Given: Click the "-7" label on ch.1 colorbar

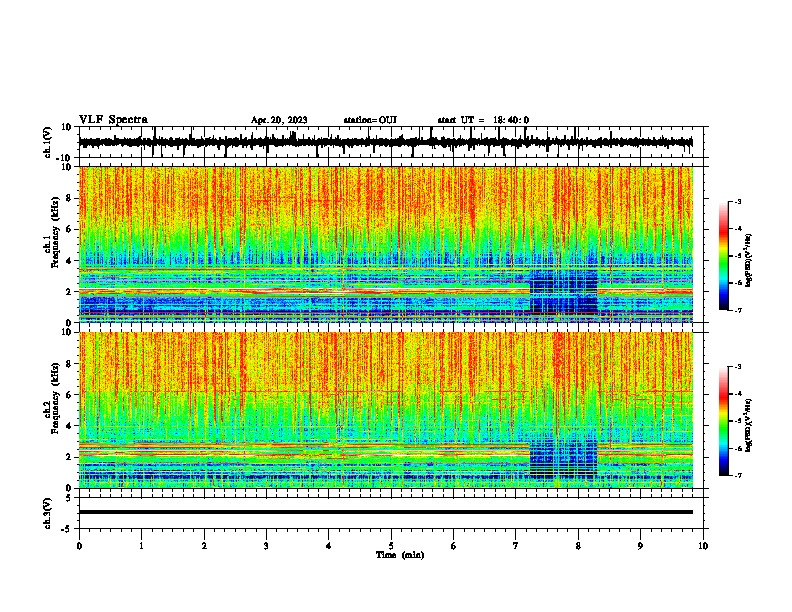Looking at the screenshot, I should pos(737,310).
